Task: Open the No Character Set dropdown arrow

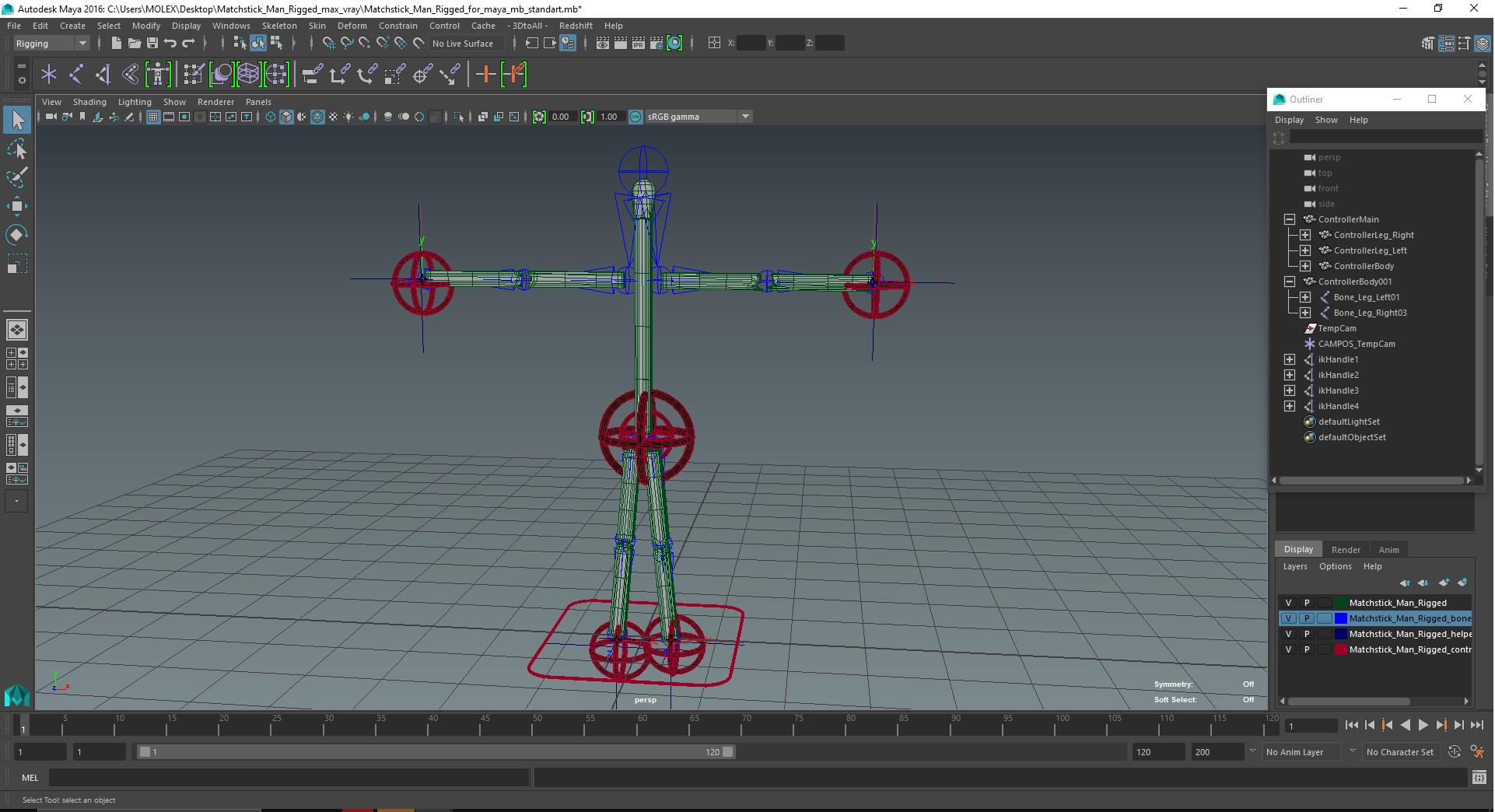Action: 1353,751
